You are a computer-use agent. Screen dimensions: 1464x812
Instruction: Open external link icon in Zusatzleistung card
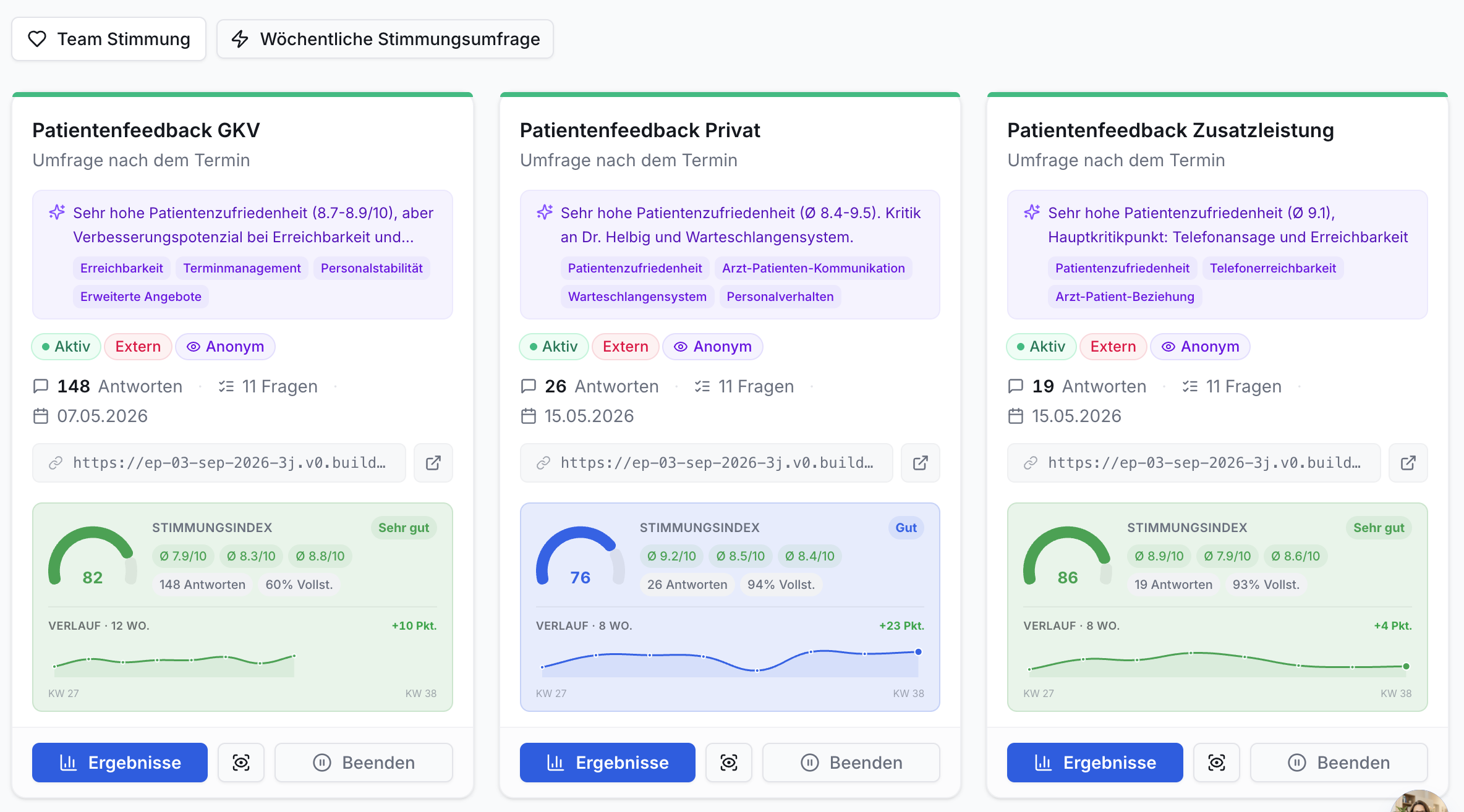pos(1408,463)
